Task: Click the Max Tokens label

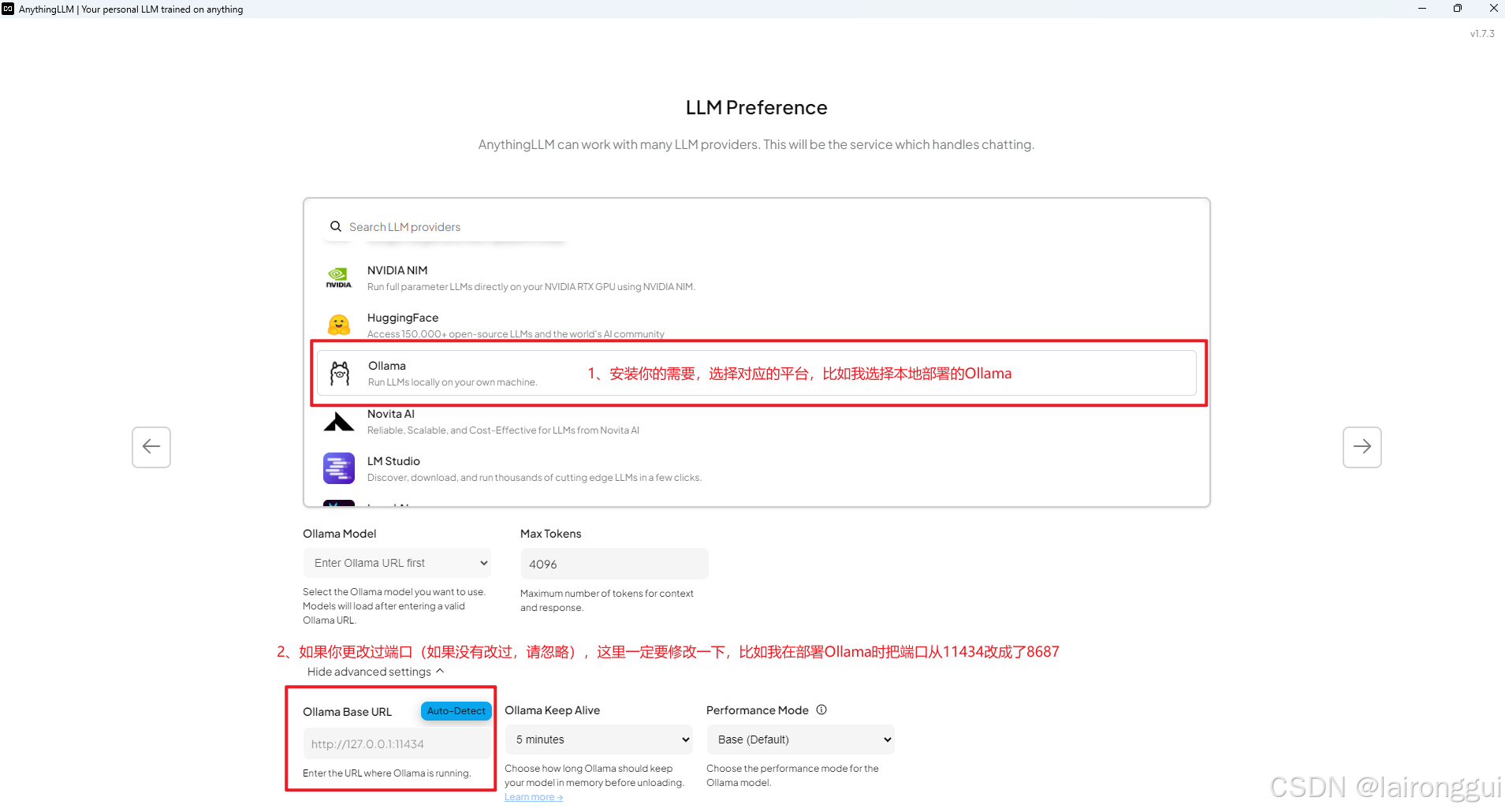Action: (x=551, y=534)
